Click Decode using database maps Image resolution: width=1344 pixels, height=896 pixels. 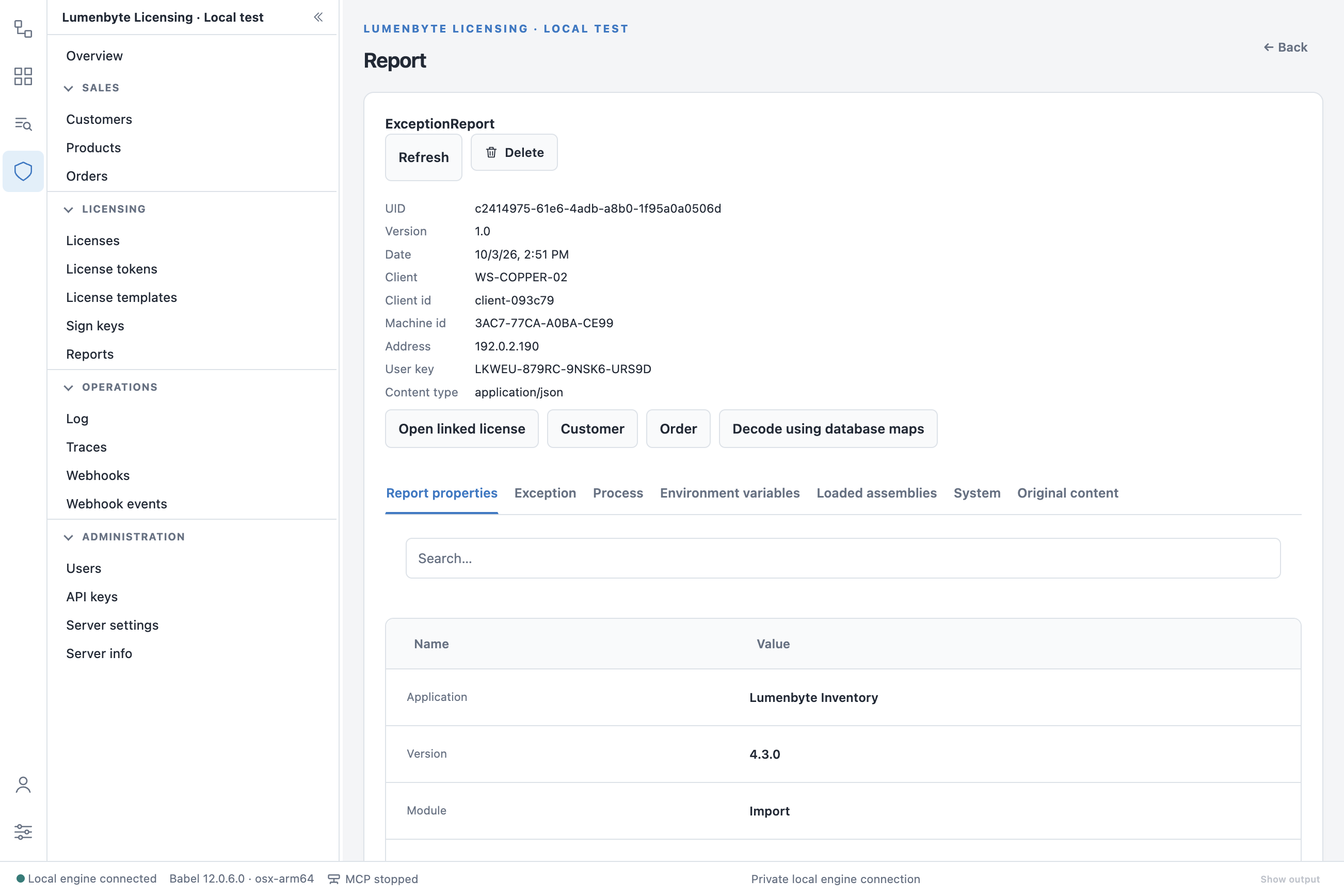tap(827, 428)
